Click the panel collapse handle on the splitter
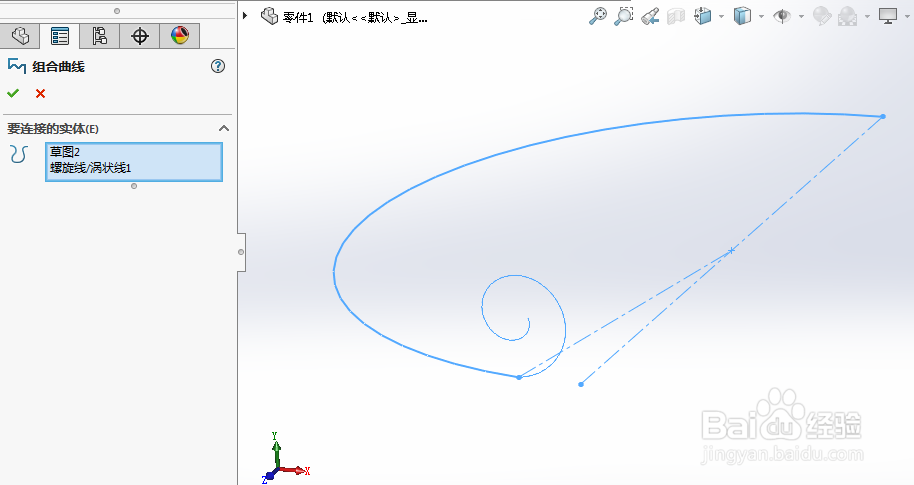Image resolution: width=914 pixels, height=485 pixels. [241, 252]
